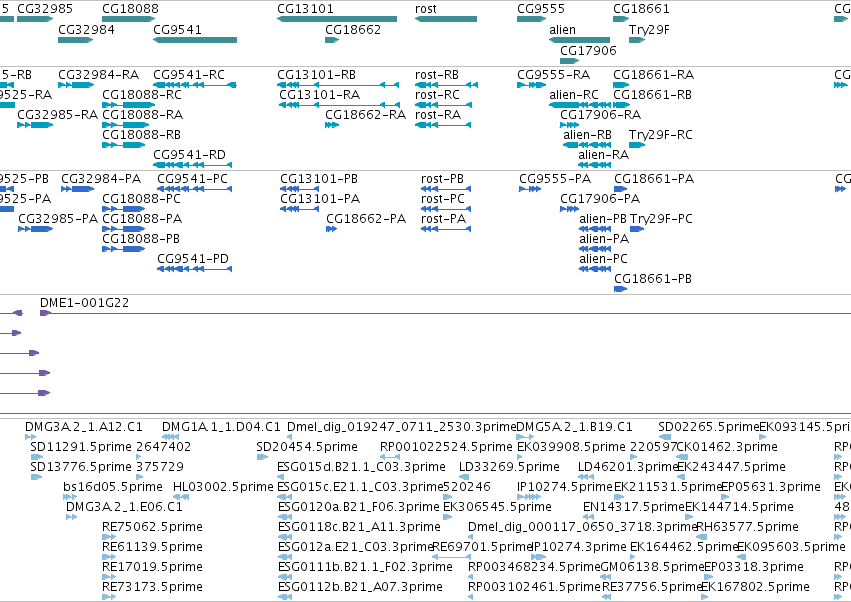Image resolution: width=851 pixels, height=602 pixels.
Task: Click transcript alien-RC
Action: pyautogui.click(x=581, y=105)
